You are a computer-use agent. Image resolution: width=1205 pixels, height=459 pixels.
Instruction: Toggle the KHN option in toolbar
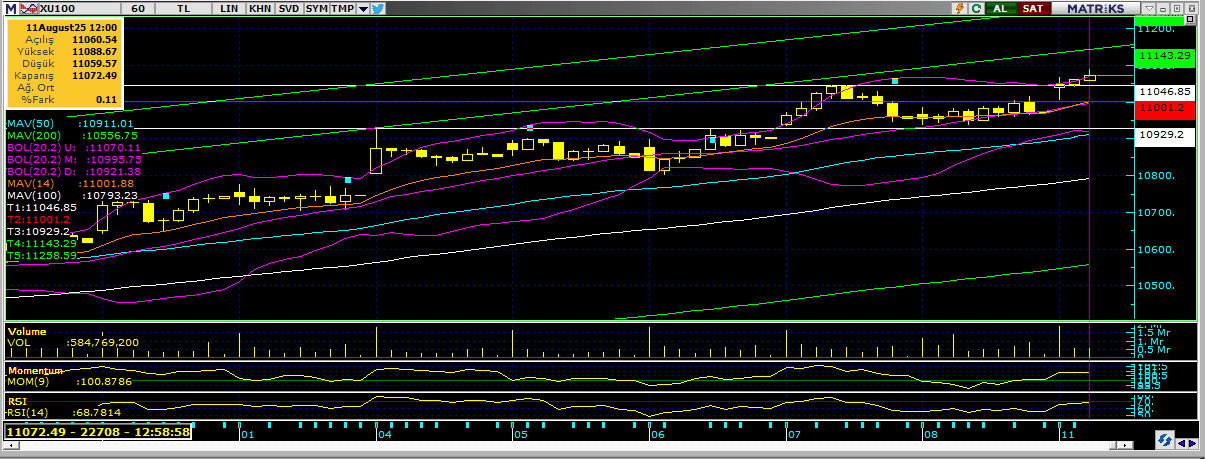click(260, 8)
